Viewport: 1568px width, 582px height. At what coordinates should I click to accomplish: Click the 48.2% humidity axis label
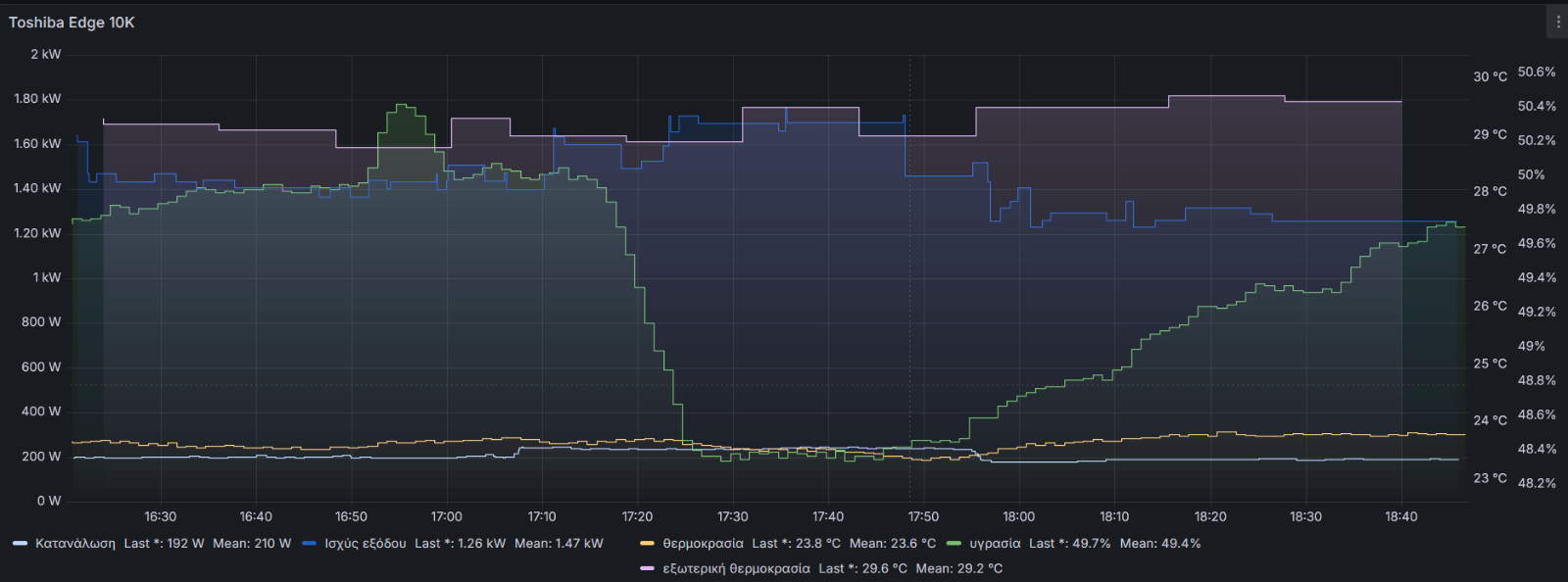click(1537, 483)
